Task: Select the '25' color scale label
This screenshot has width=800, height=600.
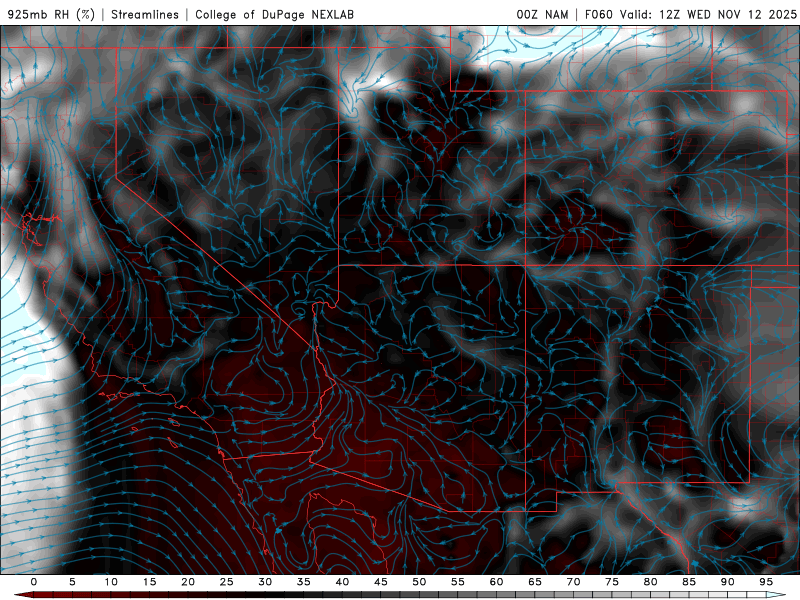Action: (227, 582)
